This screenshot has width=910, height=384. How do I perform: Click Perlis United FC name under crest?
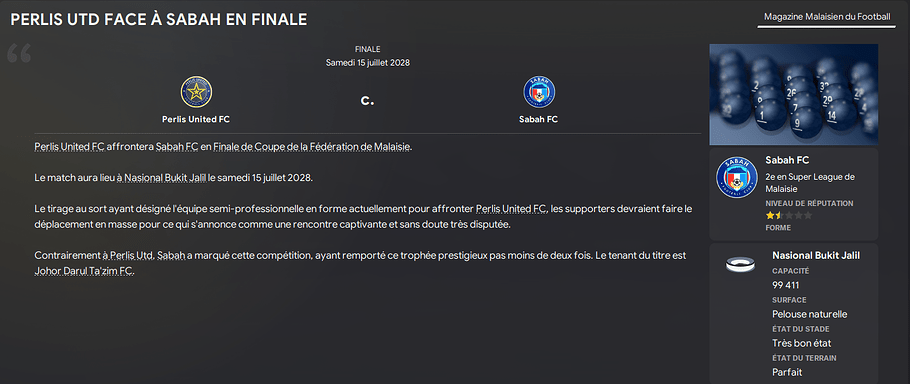[x=196, y=119]
